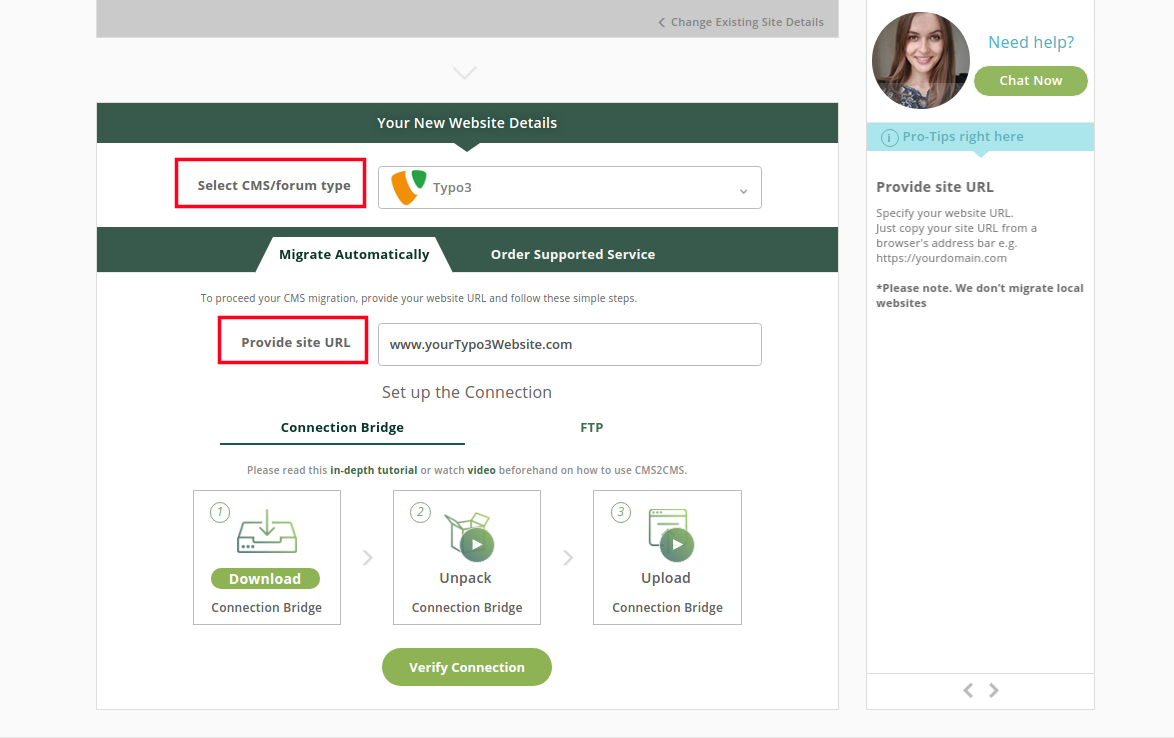Click the Pro-Tips info icon
The height and width of the screenshot is (738, 1174).
tap(889, 137)
